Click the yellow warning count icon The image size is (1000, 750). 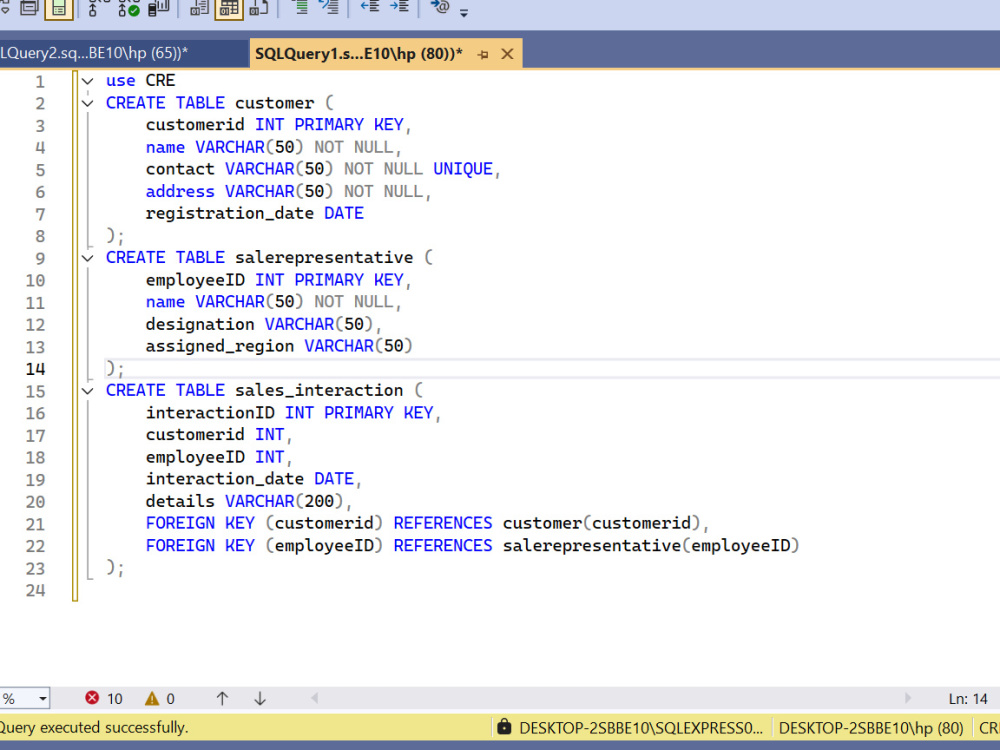[x=152, y=699]
